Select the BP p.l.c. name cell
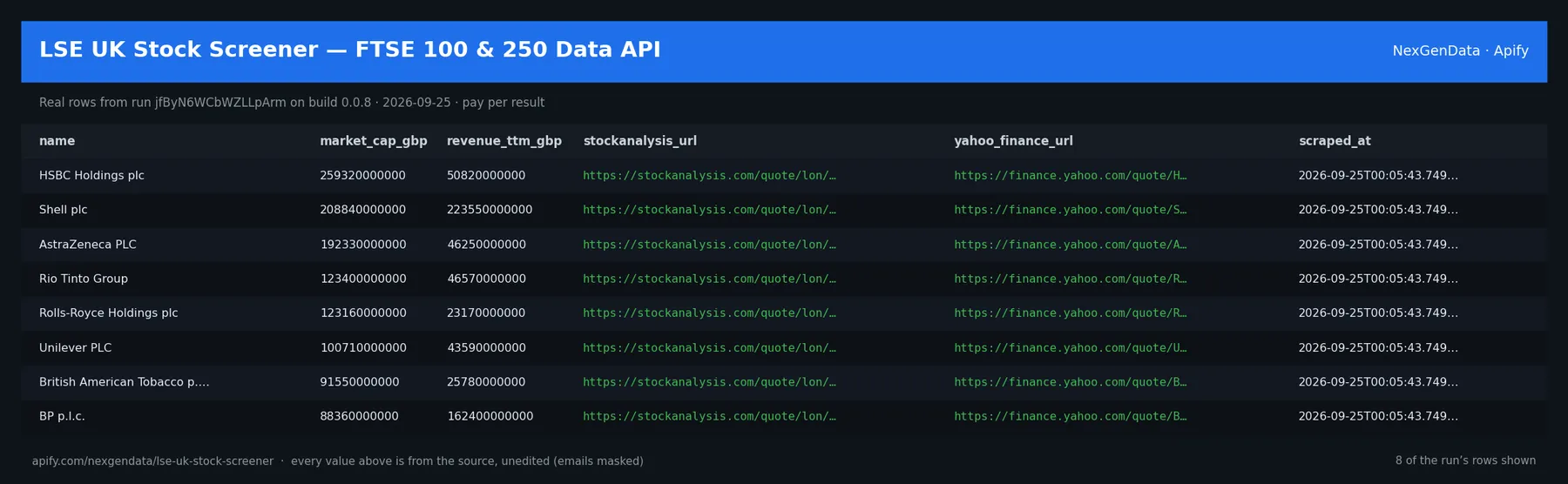Image resolution: width=1568 pixels, height=484 pixels. 62,416
